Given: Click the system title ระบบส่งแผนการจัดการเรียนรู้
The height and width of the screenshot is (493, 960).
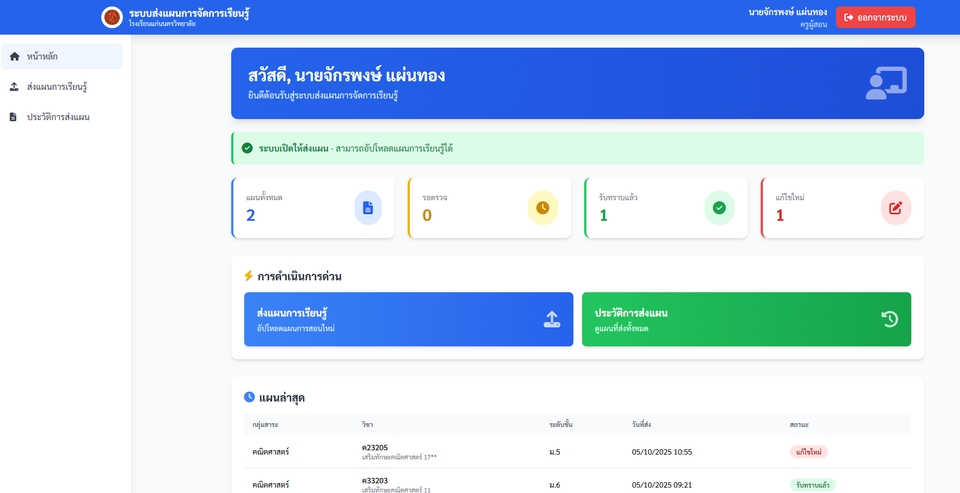Looking at the screenshot, I should point(189,13).
